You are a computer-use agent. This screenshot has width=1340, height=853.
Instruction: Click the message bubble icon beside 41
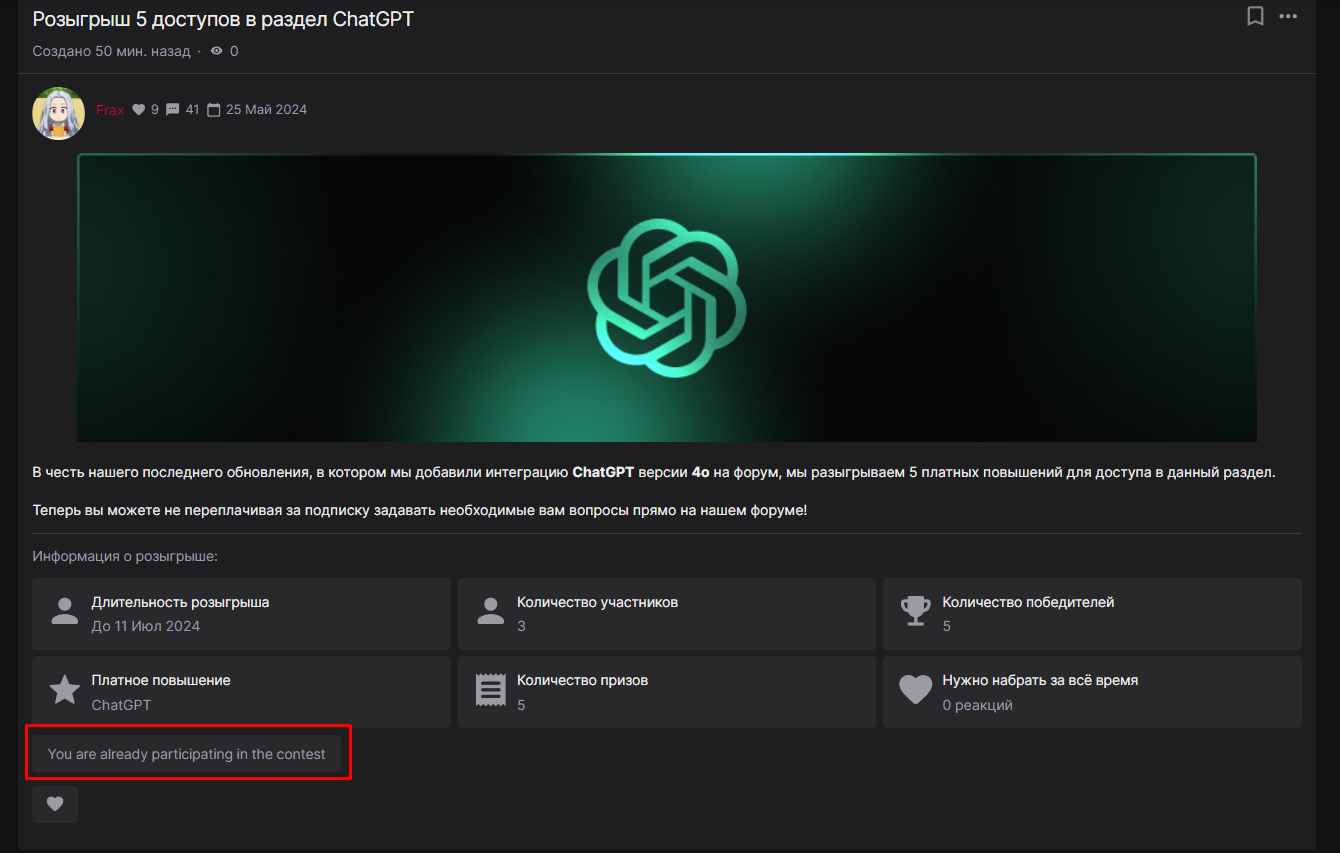pos(173,110)
